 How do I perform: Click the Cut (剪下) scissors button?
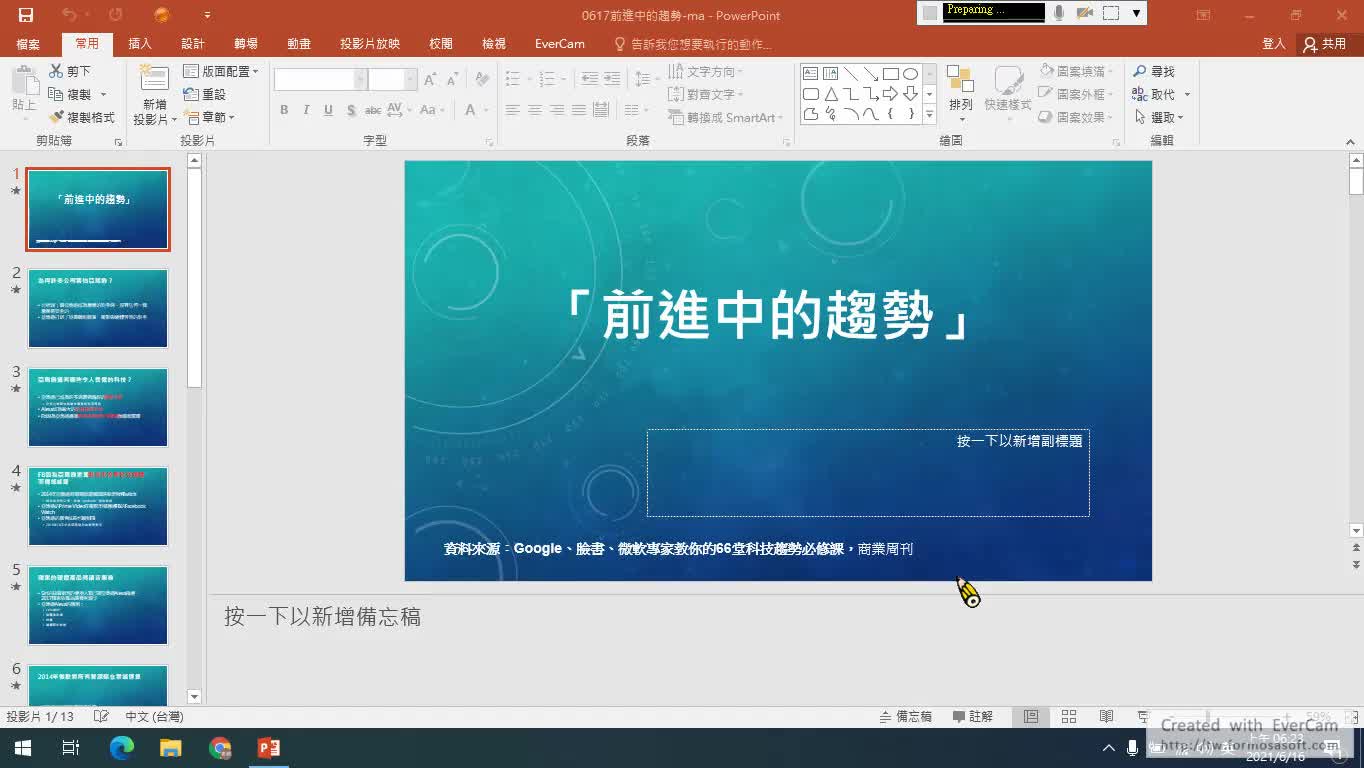coord(70,71)
